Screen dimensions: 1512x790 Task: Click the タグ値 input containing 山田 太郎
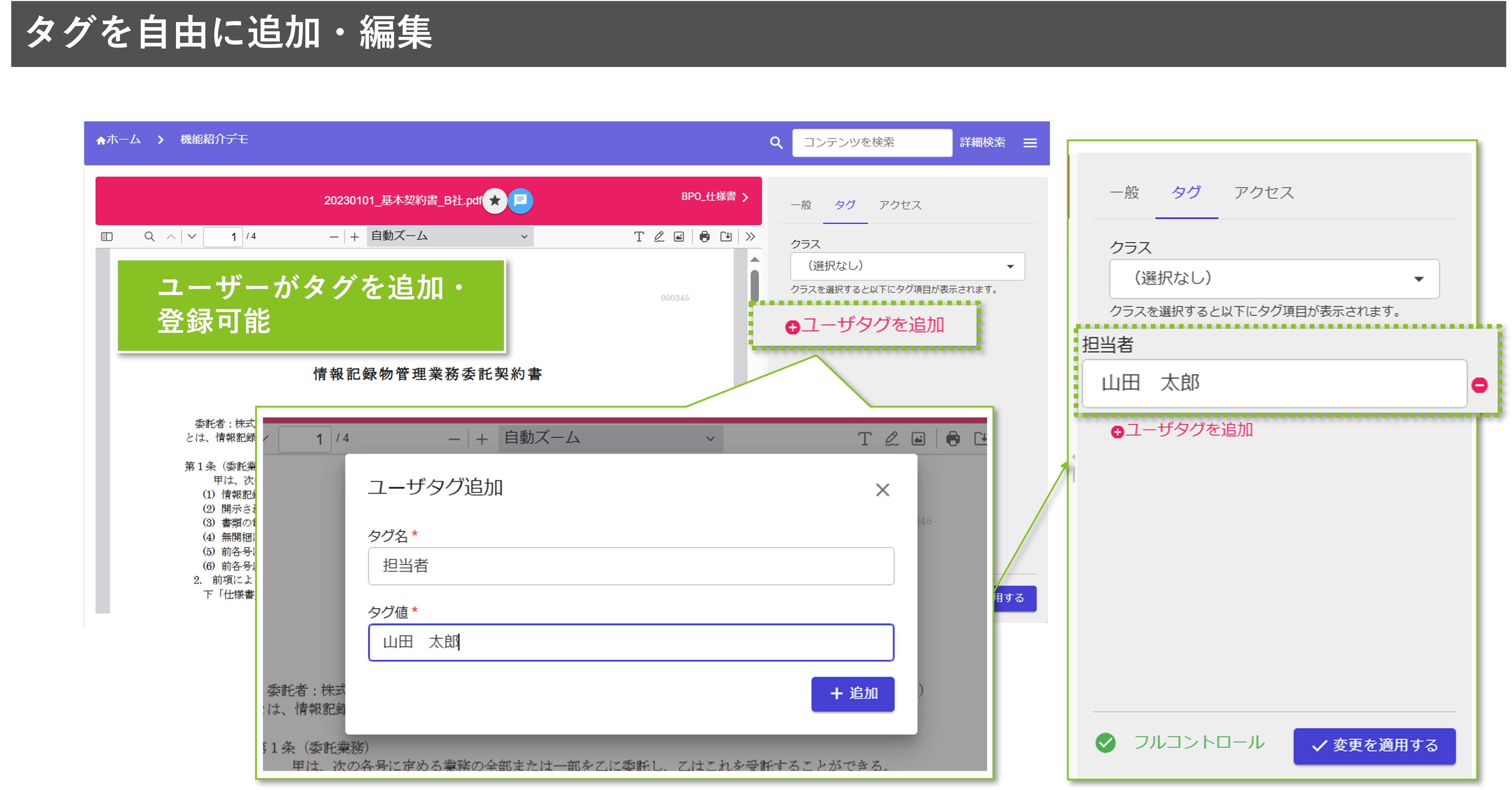click(630, 642)
